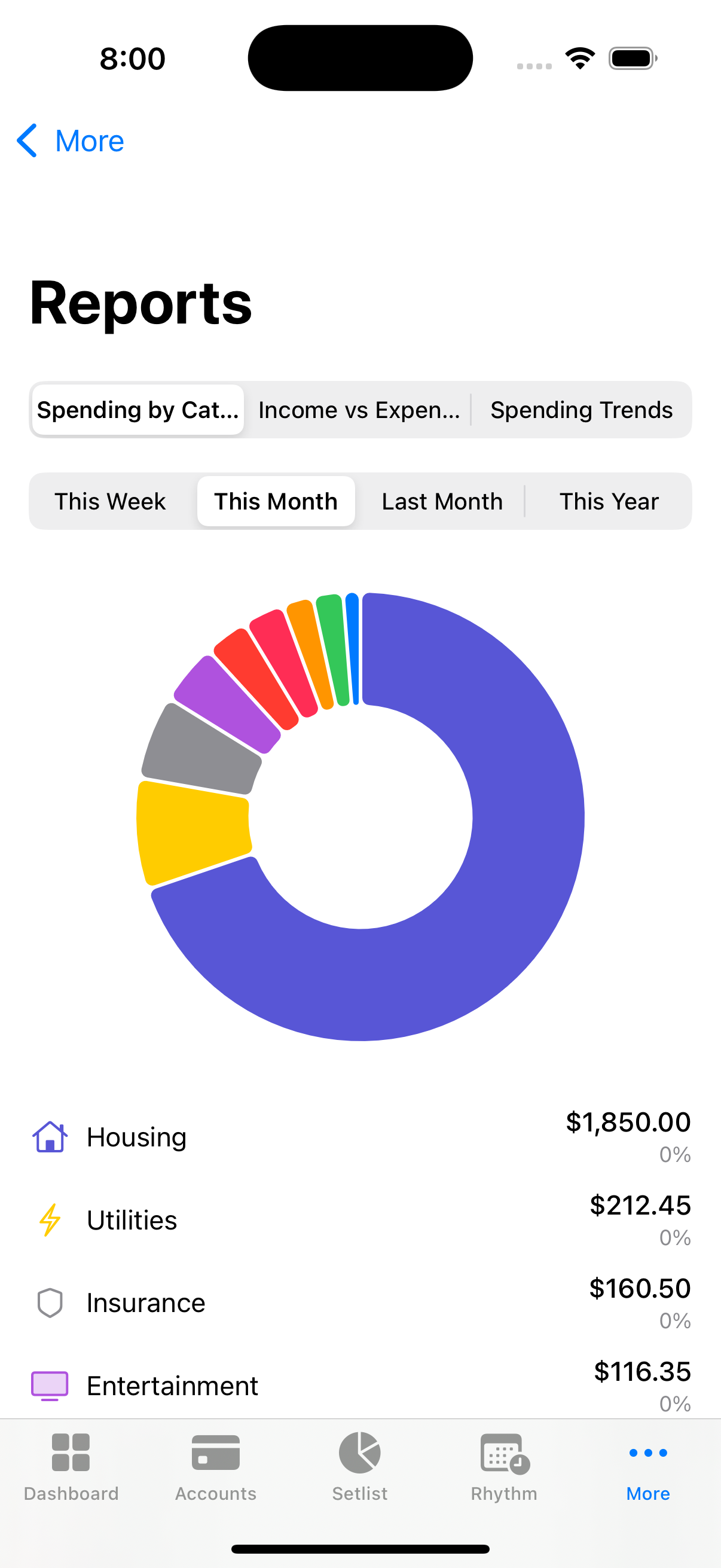Screen dimensions: 721x1568
Task: Open the Rhythm calendar icon
Action: pos(504,1453)
